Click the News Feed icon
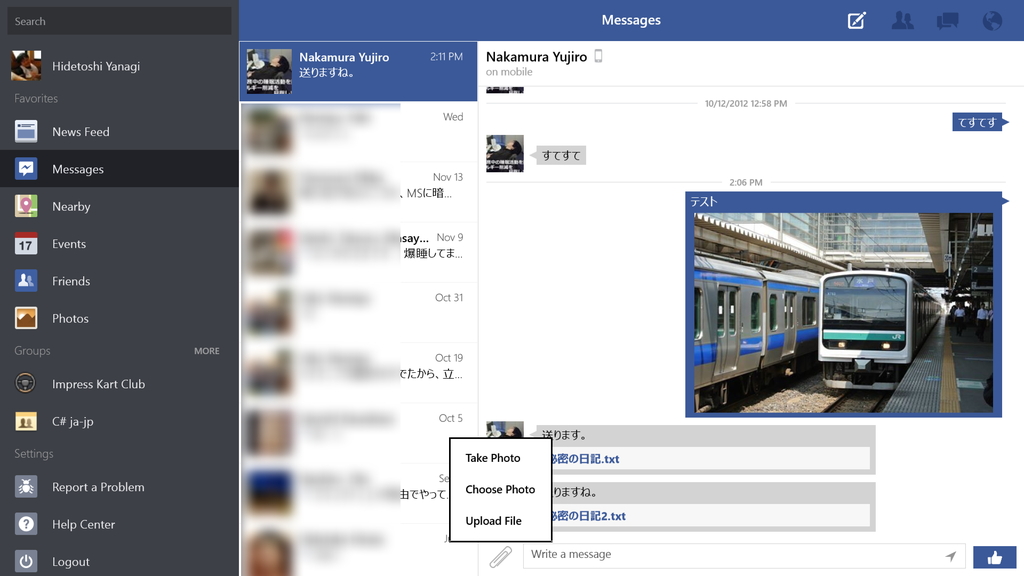Screen dimensions: 1024x576 click(x=26, y=131)
